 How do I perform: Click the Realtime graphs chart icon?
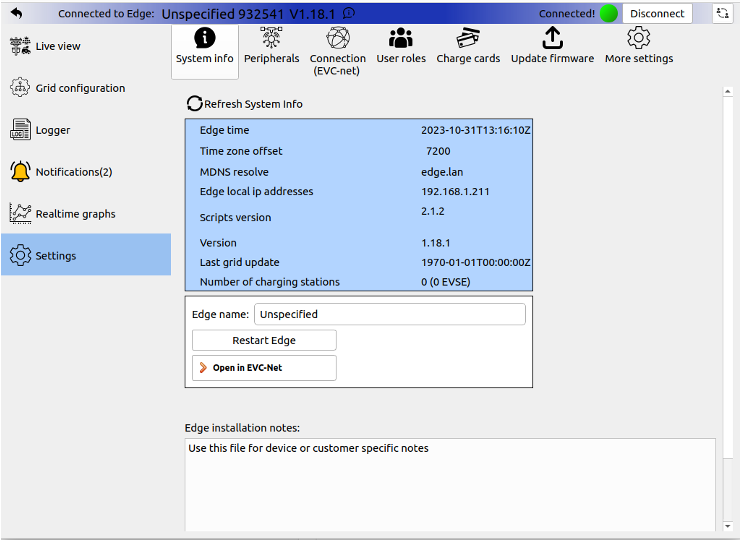20,213
